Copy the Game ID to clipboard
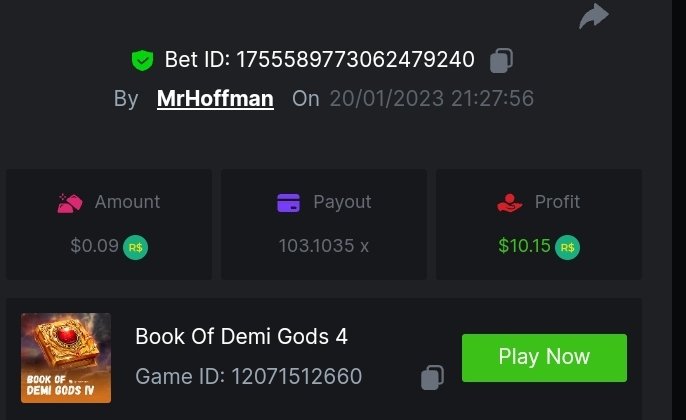The width and height of the screenshot is (686, 420). point(432,377)
